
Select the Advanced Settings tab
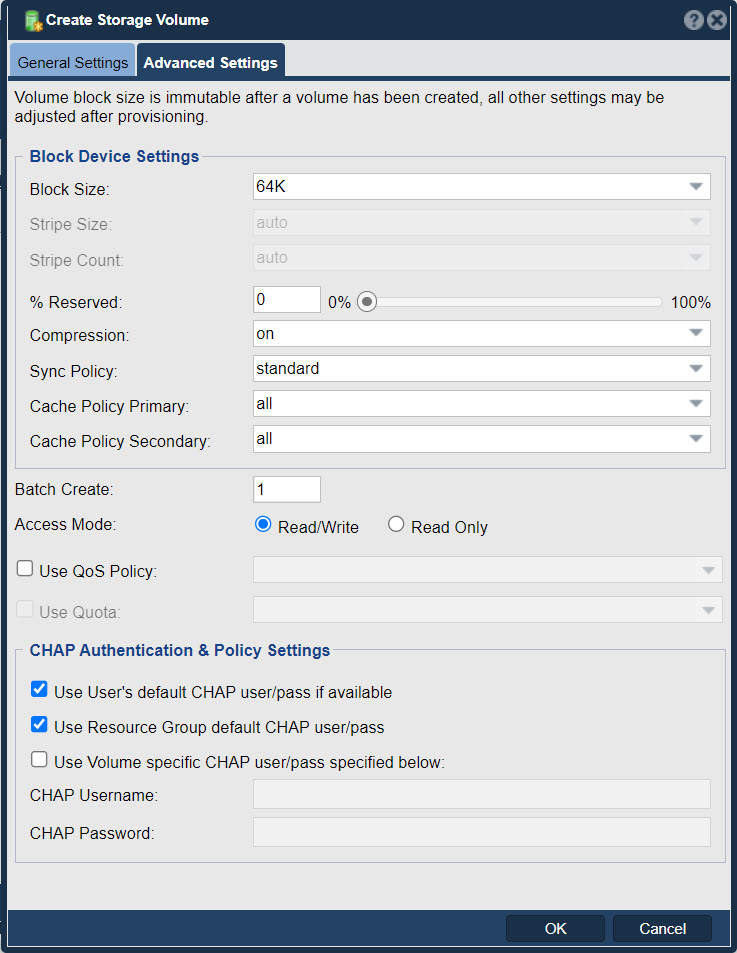tap(210, 63)
